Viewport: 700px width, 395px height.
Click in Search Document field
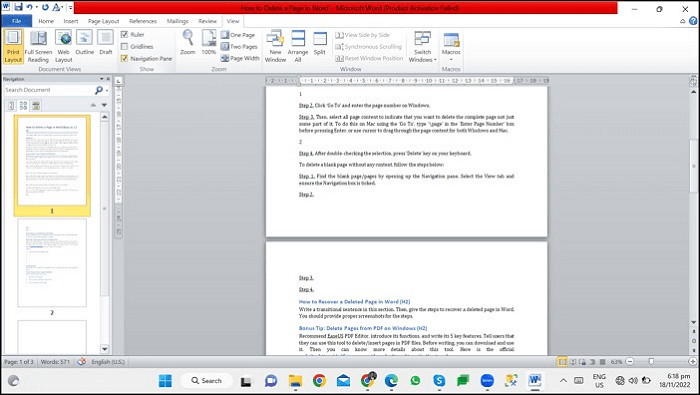point(48,90)
